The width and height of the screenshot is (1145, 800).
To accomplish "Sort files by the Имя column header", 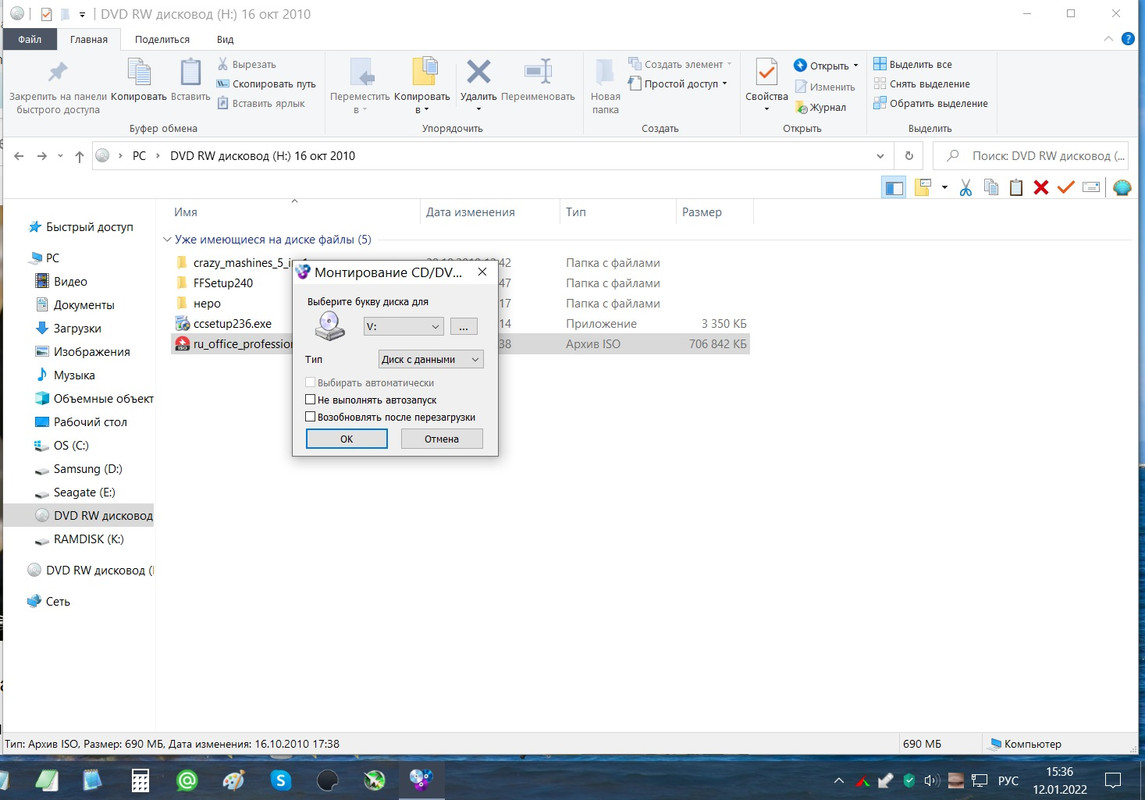I will tap(185, 212).
